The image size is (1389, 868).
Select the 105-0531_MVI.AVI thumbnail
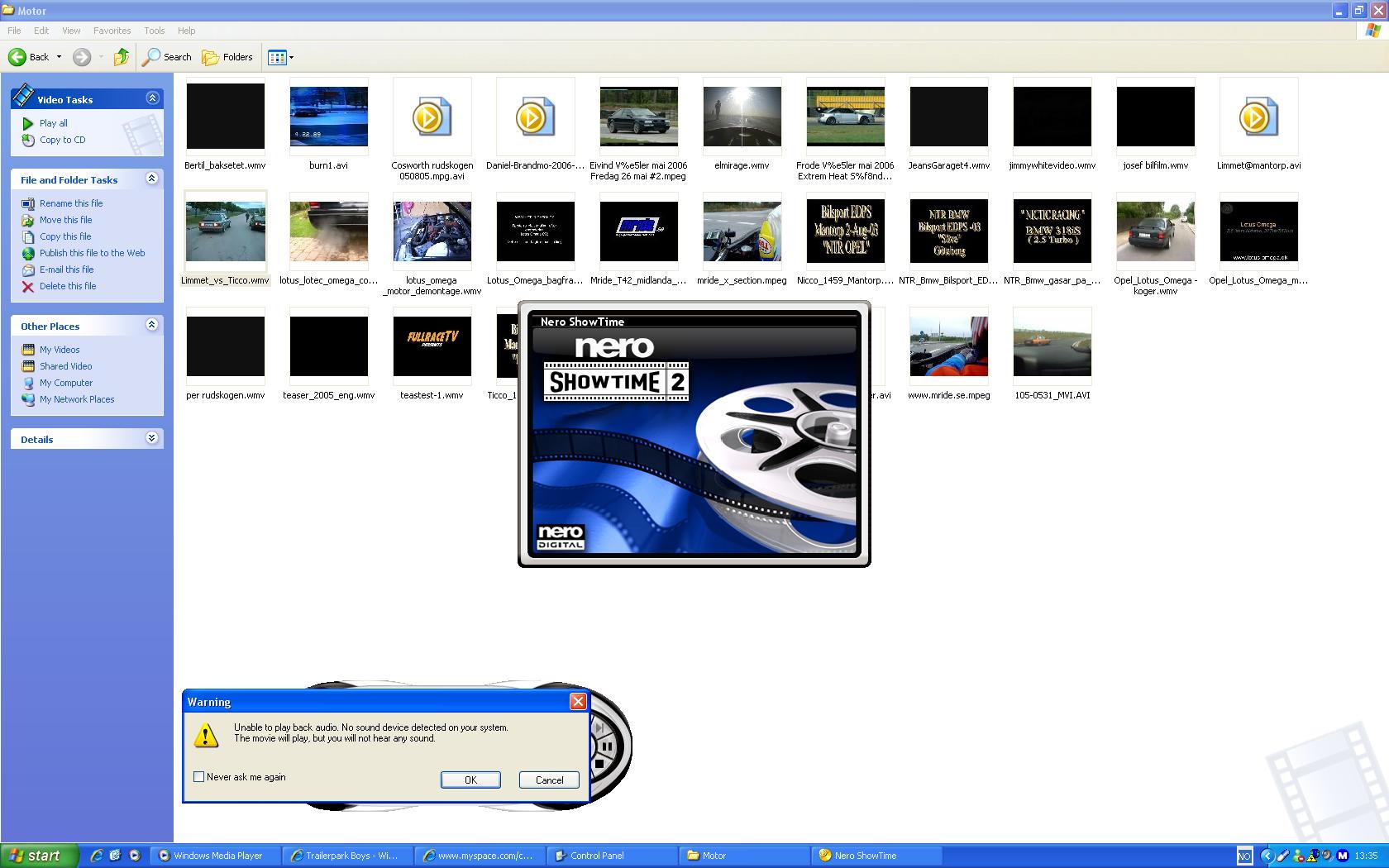pos(1052,346)
